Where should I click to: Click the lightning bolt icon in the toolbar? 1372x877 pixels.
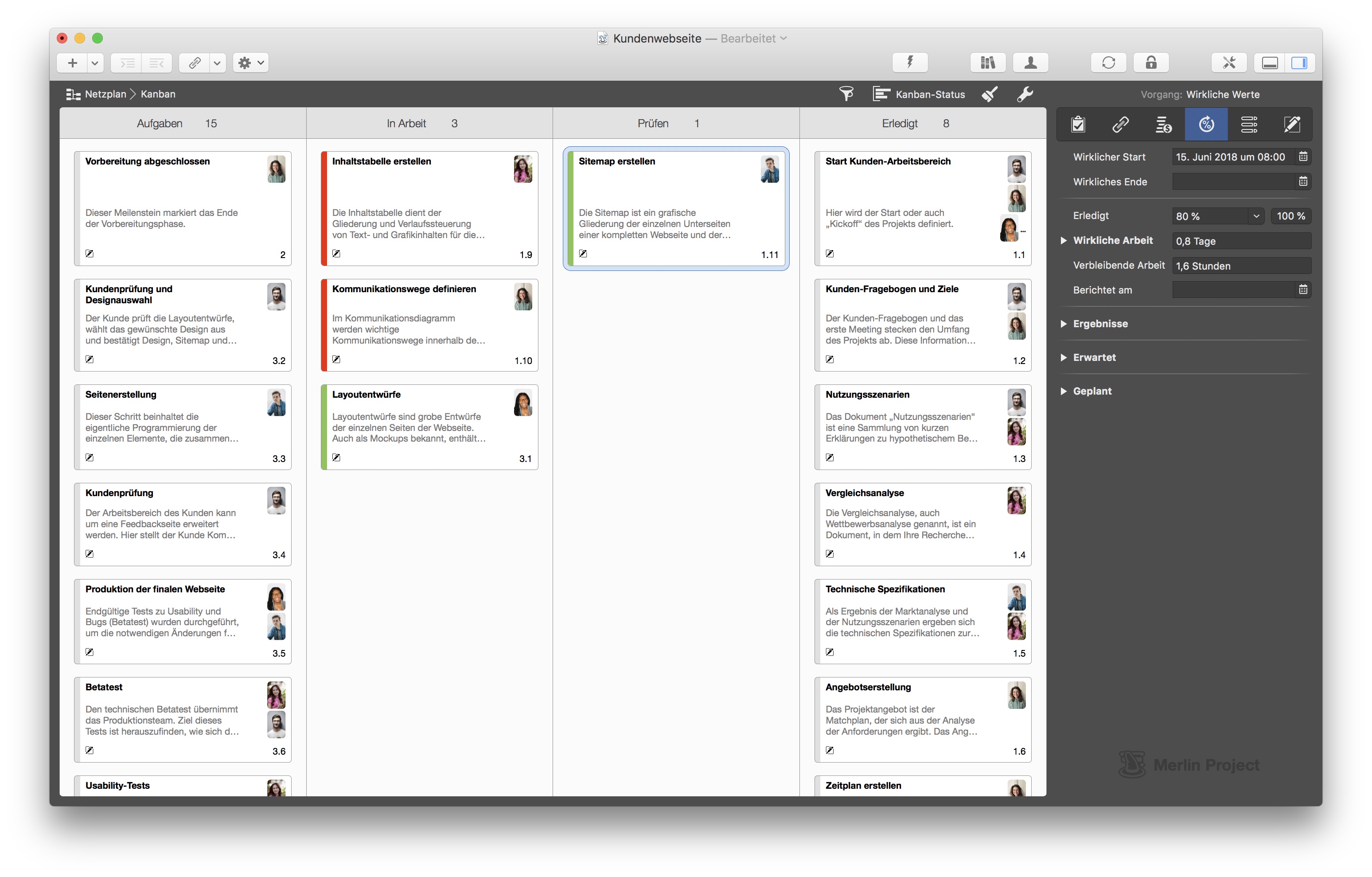pos(909,63)
